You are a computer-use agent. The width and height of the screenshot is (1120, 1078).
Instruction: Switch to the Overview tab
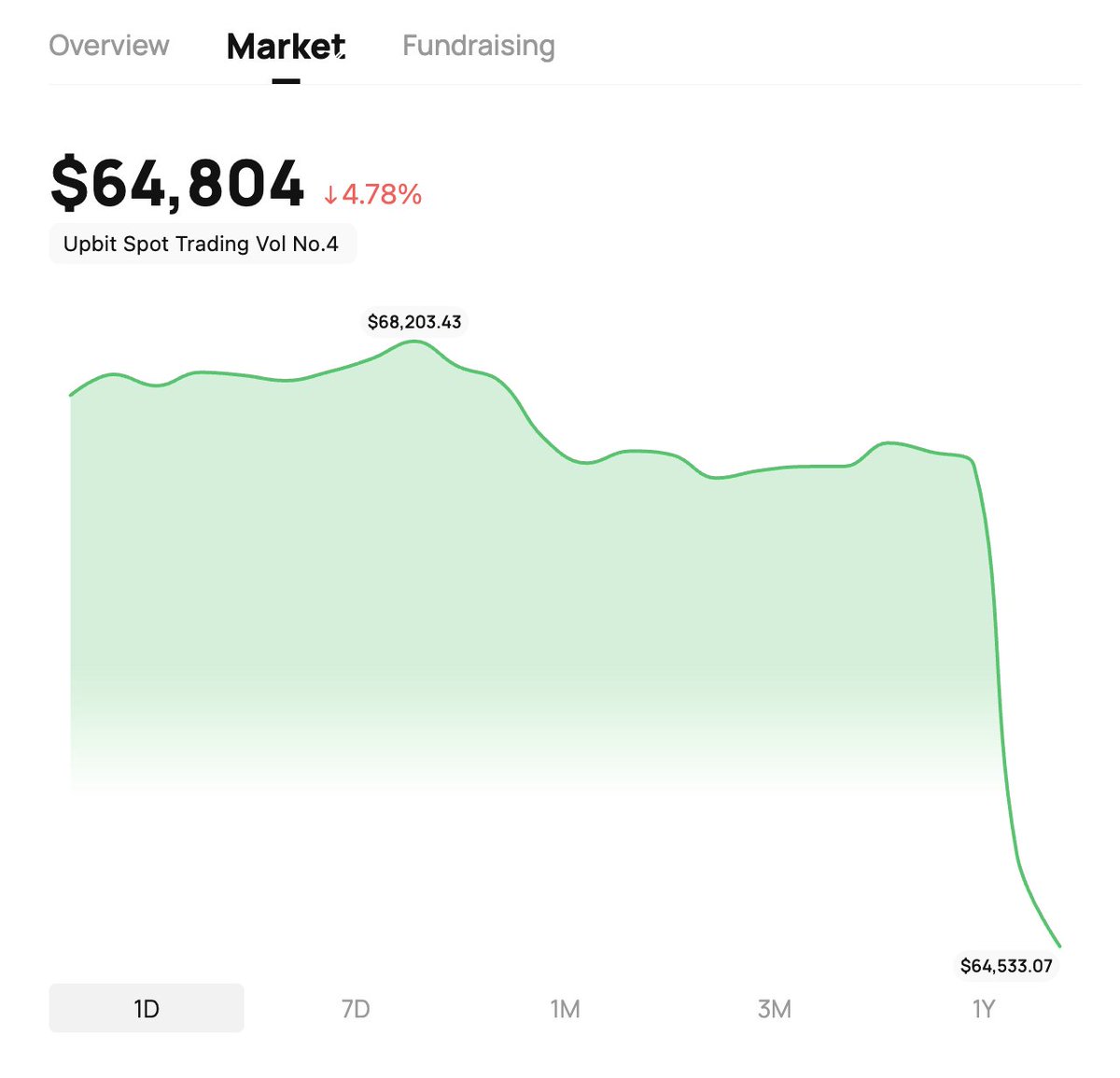pos(109,46)
